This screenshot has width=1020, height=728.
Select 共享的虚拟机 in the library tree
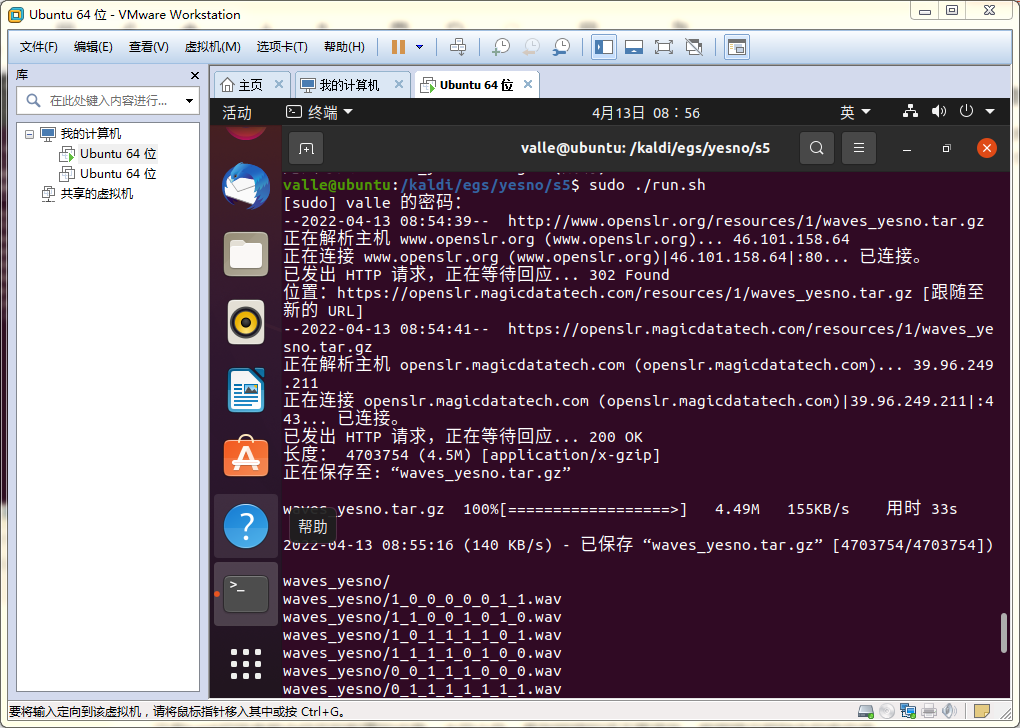click(87, 194)
